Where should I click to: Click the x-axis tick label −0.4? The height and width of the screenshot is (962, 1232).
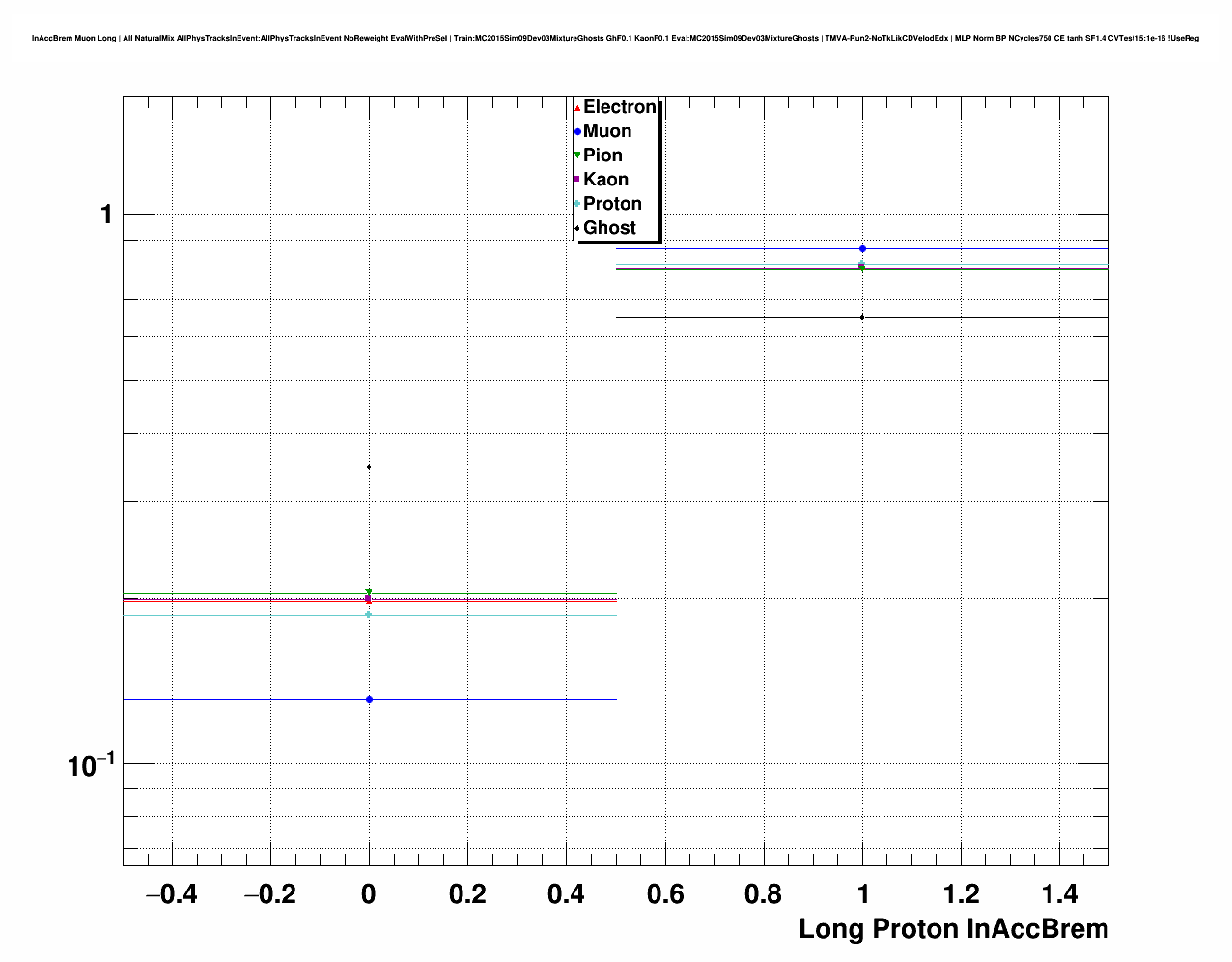(171, 895)
